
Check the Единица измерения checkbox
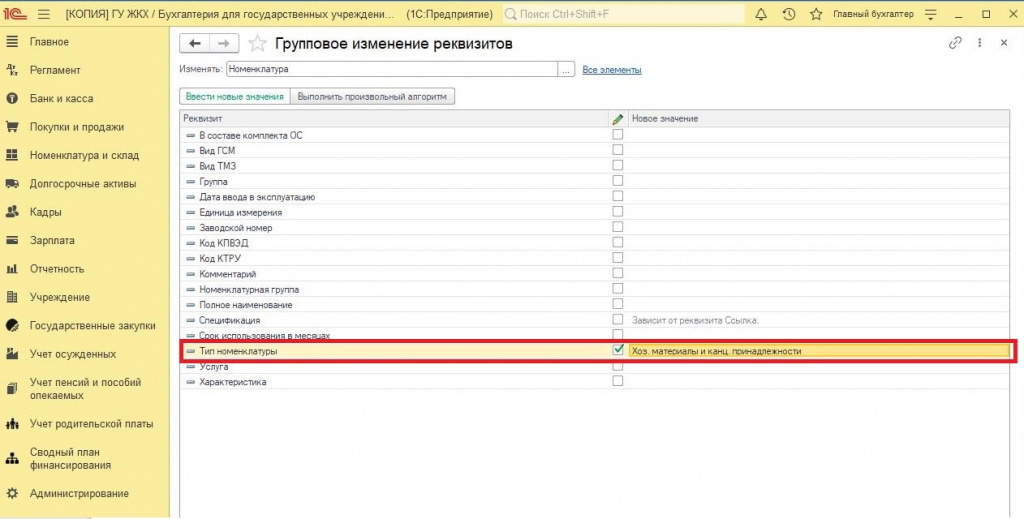(618, 212)
